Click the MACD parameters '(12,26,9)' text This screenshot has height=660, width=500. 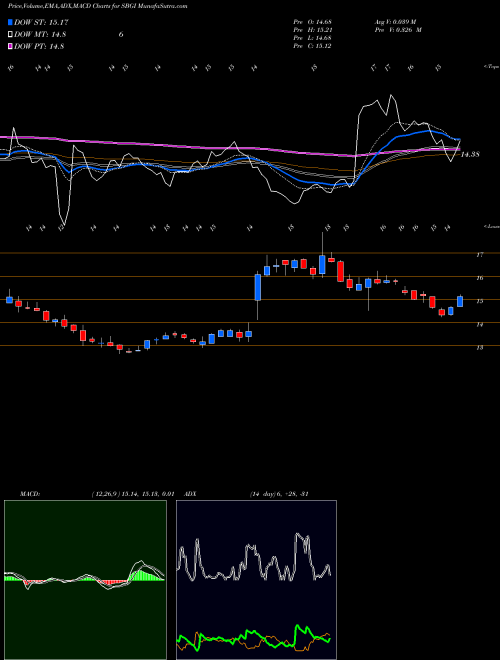pyautogui.click(x=105, y=494)
